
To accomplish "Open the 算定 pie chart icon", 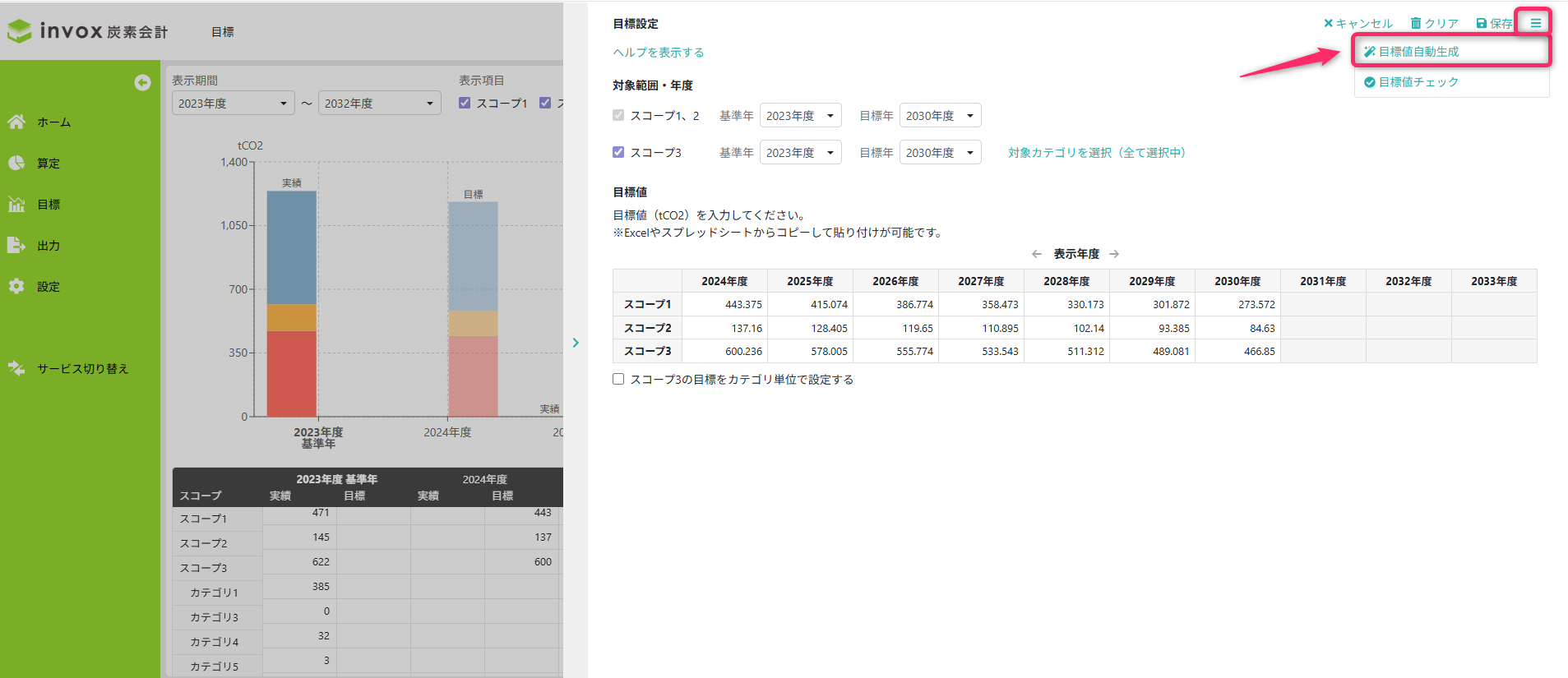I will click(x=16, y=163).
